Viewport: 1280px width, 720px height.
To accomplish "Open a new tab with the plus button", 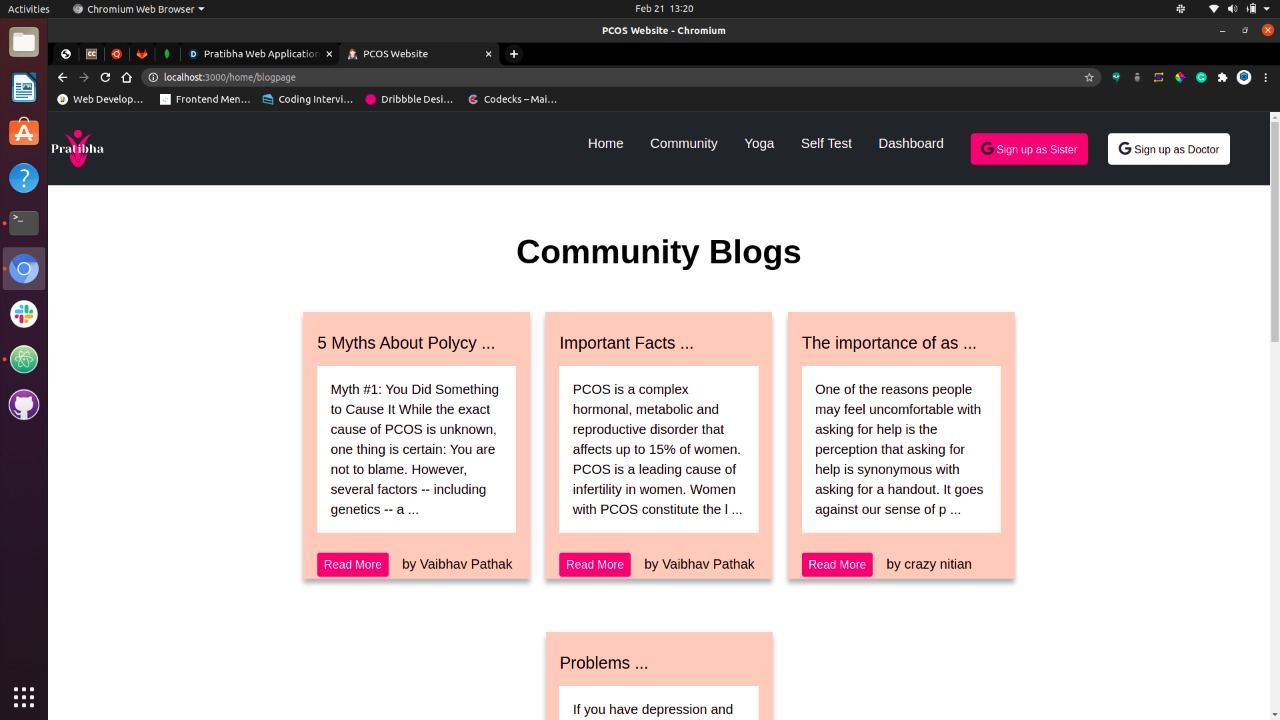I will (x=514, y=54).
